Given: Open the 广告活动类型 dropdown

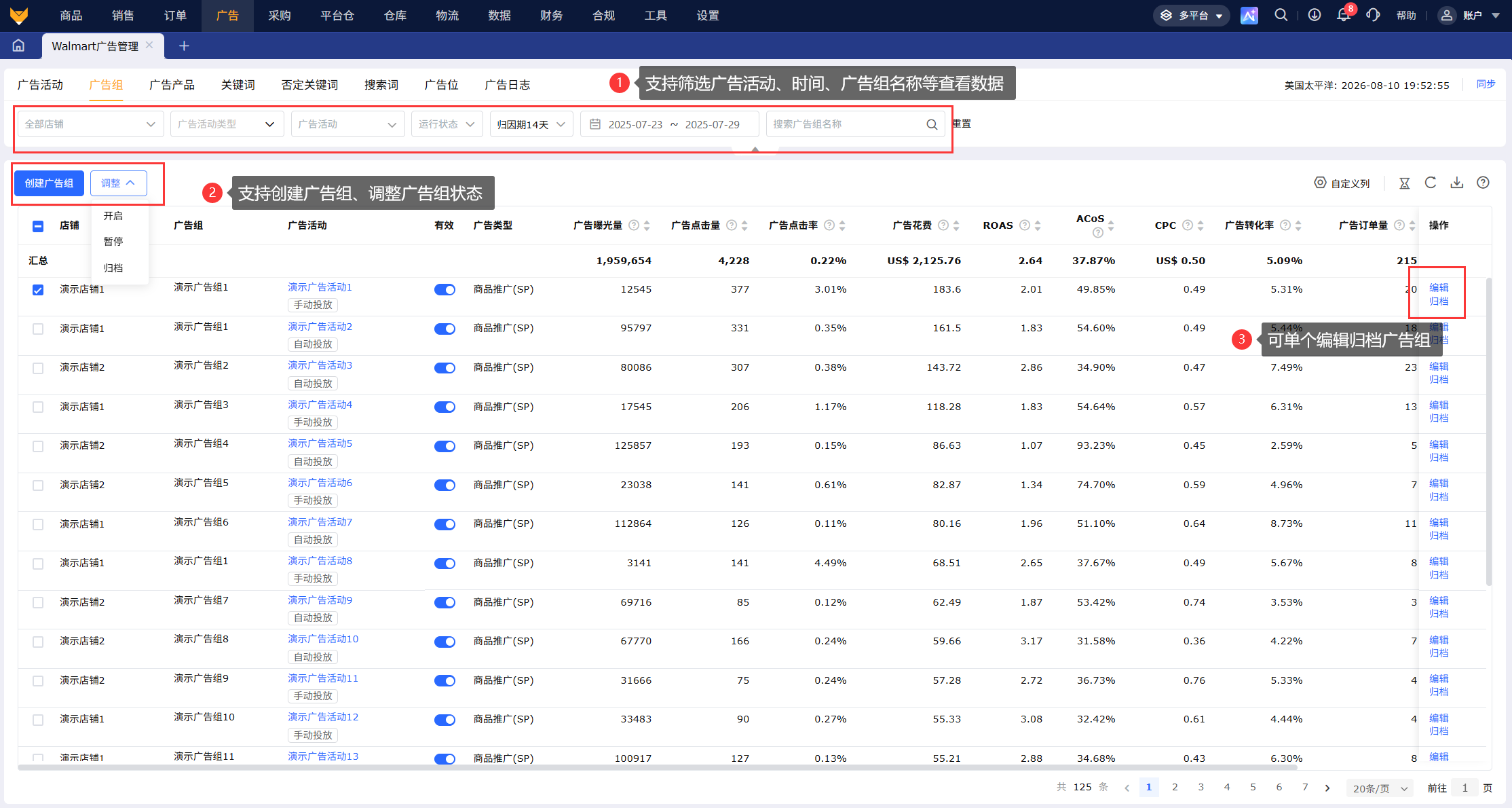Looking at the screenshot, I should tap(227, 124).
